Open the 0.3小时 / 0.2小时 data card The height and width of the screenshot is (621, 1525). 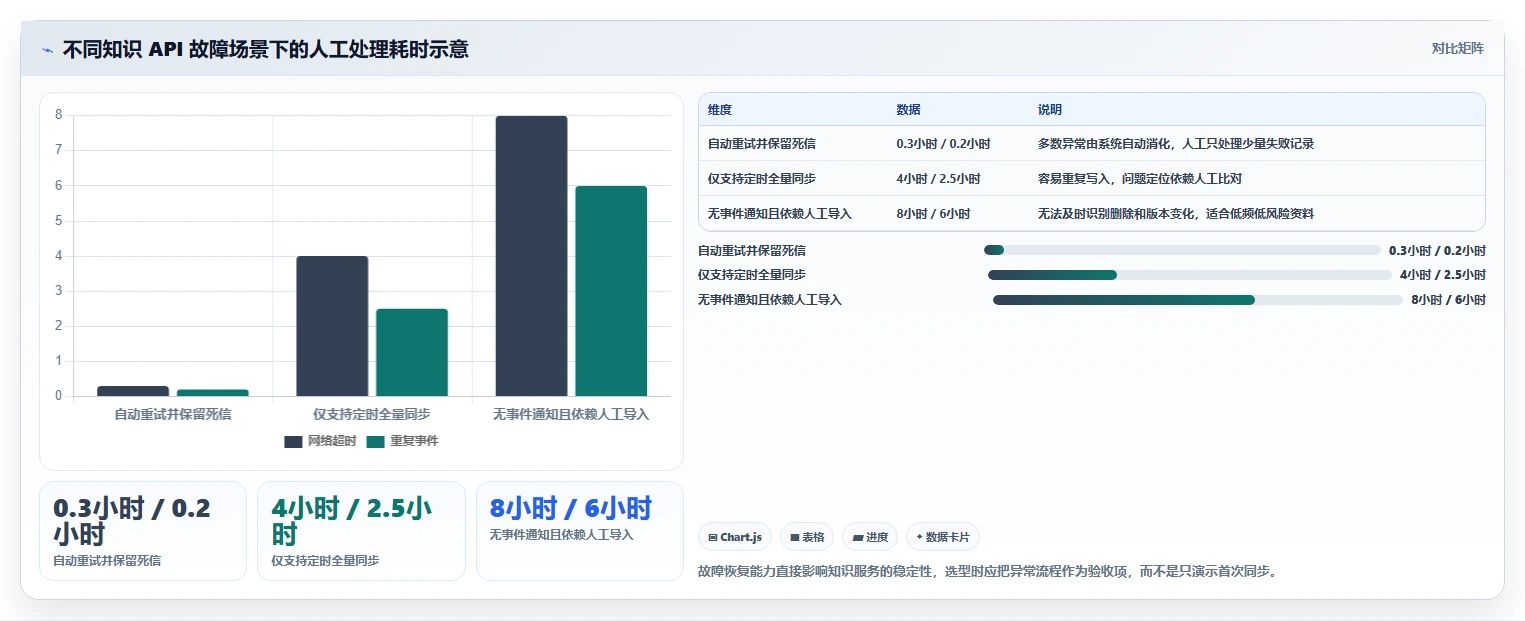[x=143, y=531]
